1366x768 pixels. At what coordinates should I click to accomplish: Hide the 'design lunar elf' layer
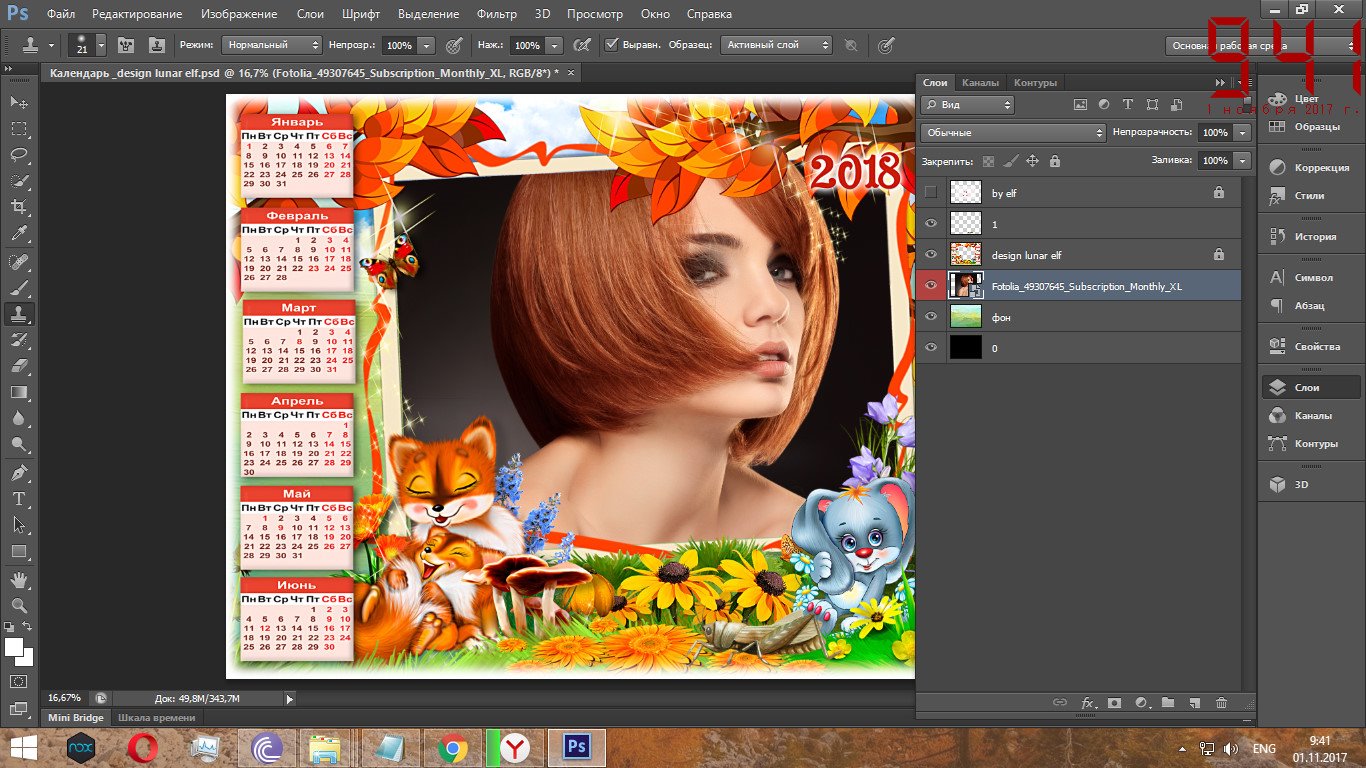tap(932, 255)
